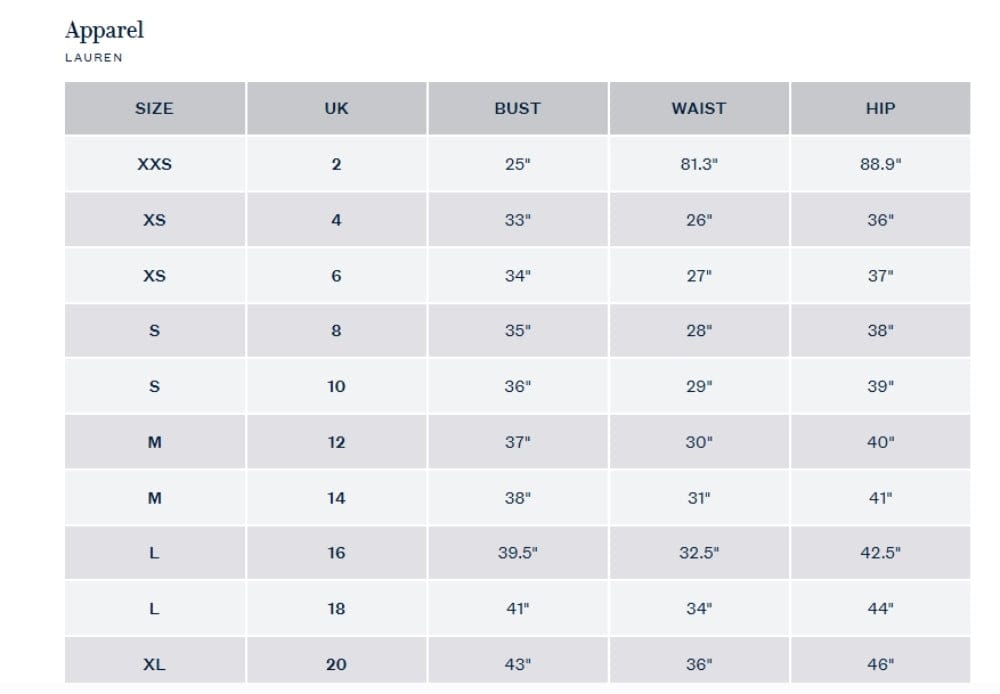Click the SIZE column header
This screenshot has height=694, width=1000.
pos(154,108)
